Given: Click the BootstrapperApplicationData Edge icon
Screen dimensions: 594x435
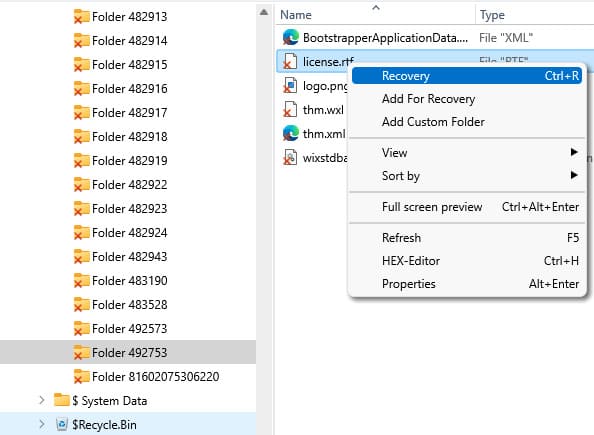Looking at the screenshot, I should (x=291, y=37).
